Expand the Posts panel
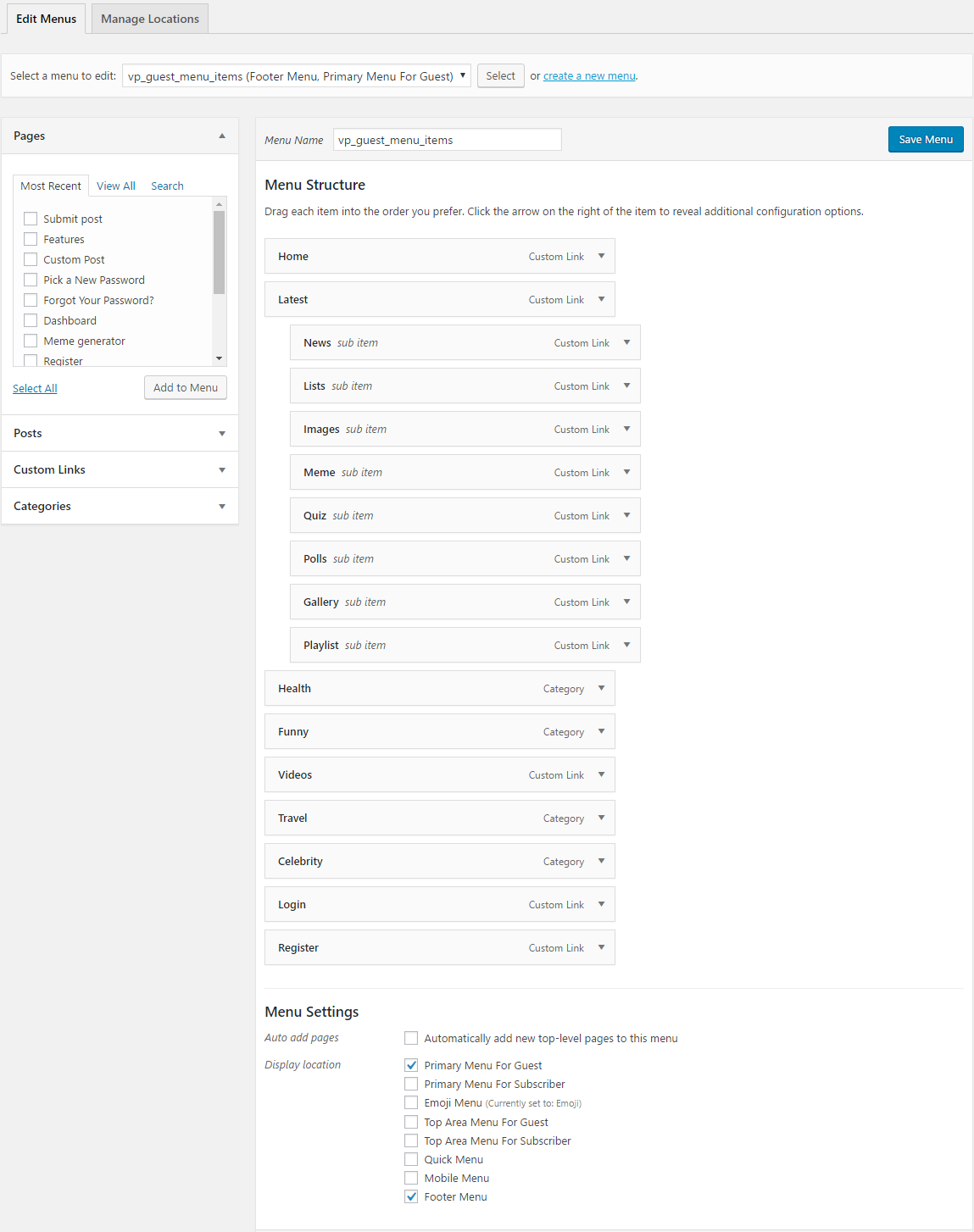 tap(222, 433)
